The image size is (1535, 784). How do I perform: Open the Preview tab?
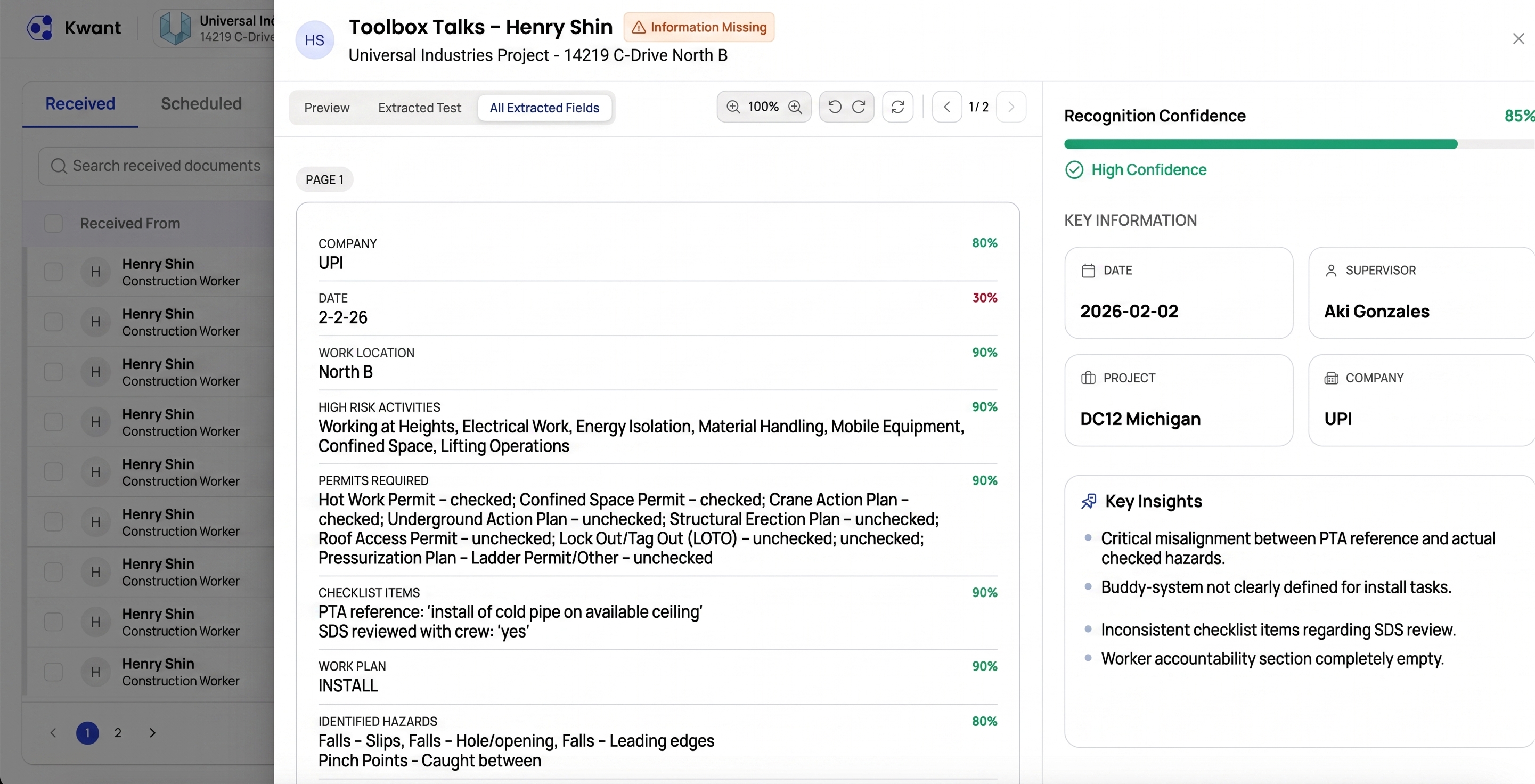point(326,108)
